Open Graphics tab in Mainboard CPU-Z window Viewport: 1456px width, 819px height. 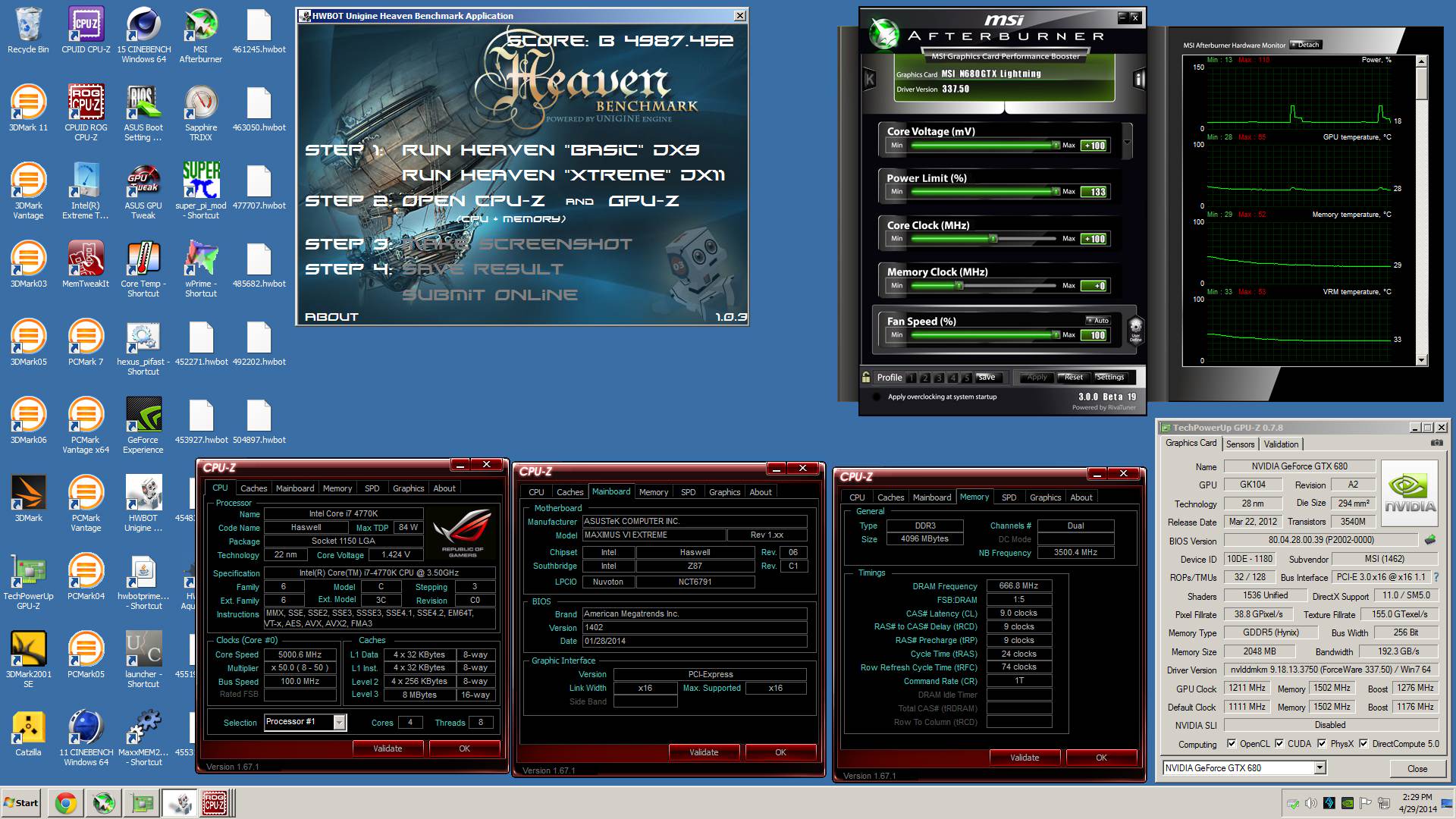[x=724, y=492]
